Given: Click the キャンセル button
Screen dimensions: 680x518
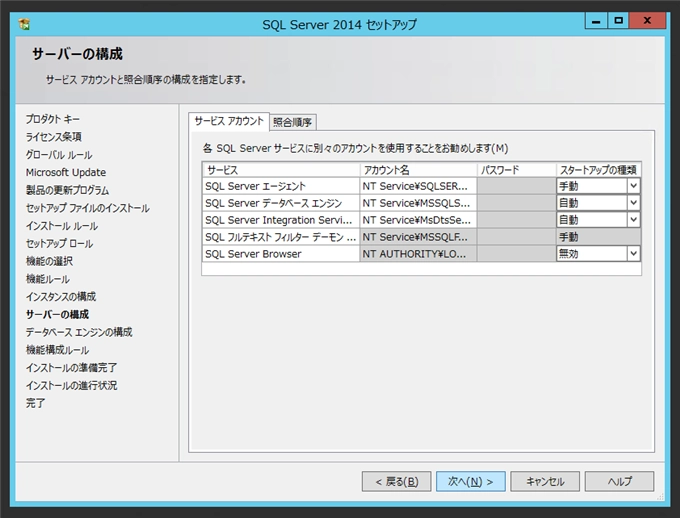Looking at the screenshot, I should click(x=545, y=482).
